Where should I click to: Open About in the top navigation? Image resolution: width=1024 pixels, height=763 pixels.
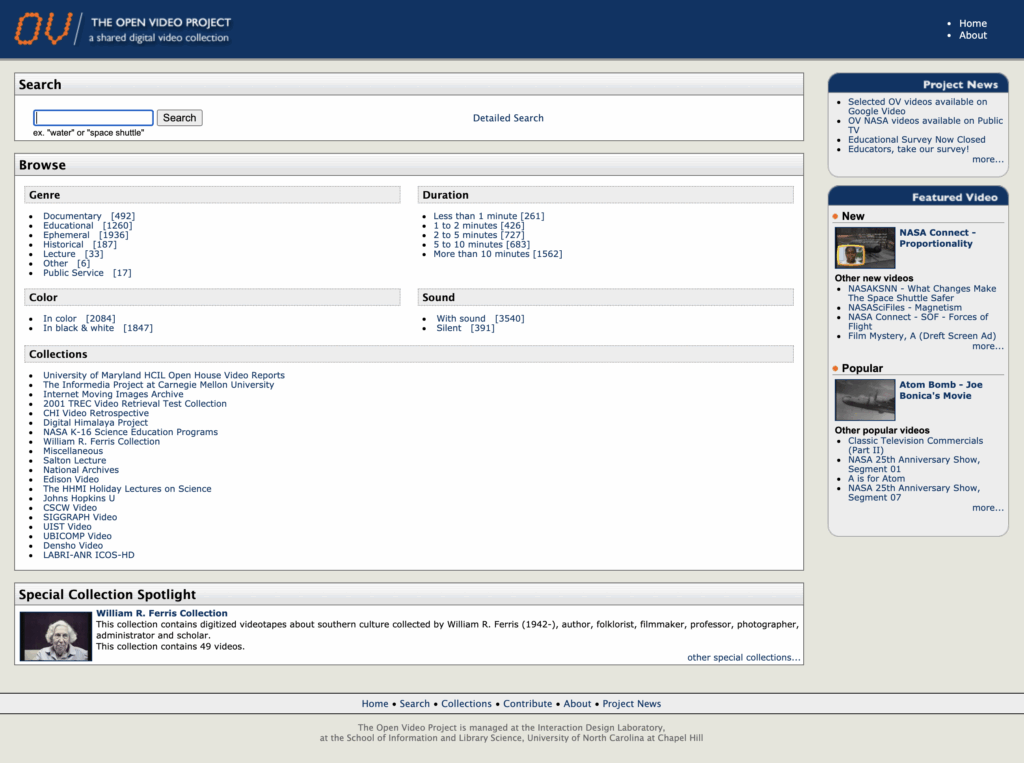(972, 35)
